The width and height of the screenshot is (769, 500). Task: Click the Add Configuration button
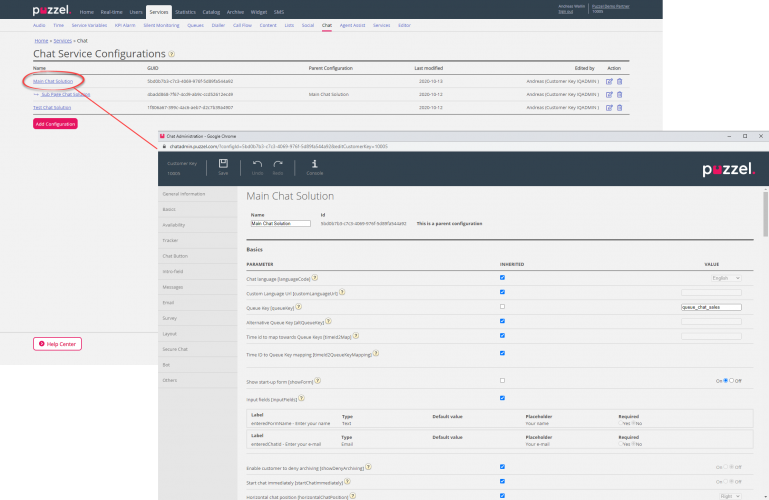tap(55, 124)
